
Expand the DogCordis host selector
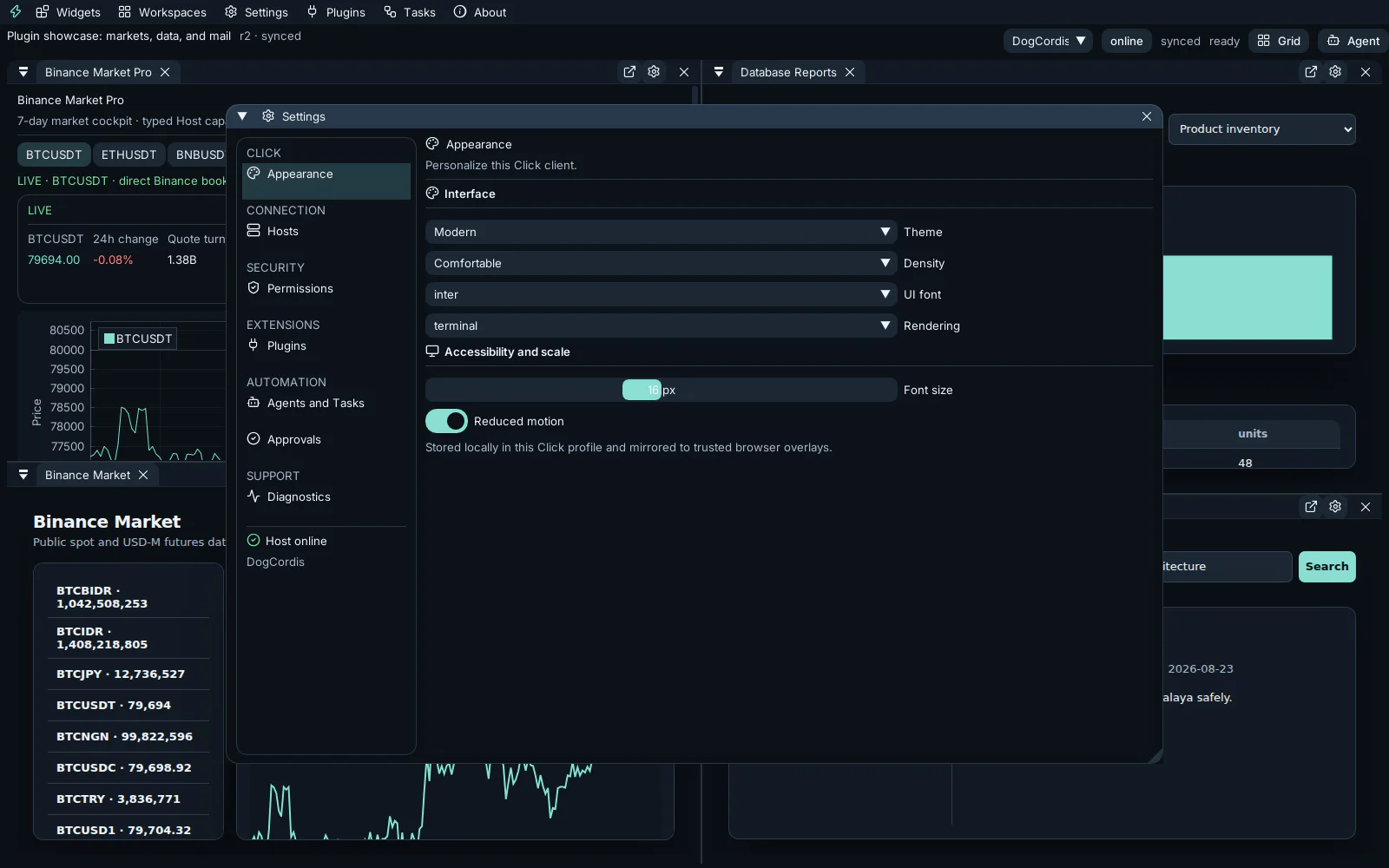(x=1048, y=41)
